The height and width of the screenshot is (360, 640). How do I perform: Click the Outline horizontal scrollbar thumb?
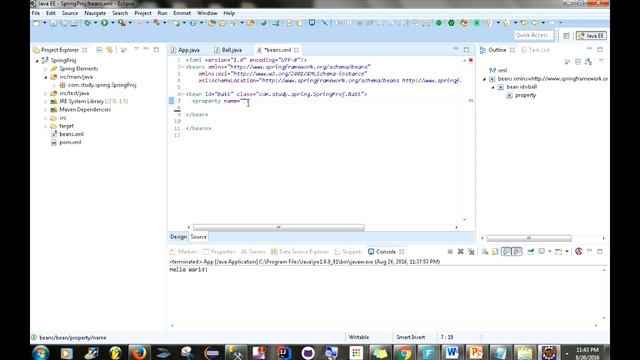coord(529,238)
